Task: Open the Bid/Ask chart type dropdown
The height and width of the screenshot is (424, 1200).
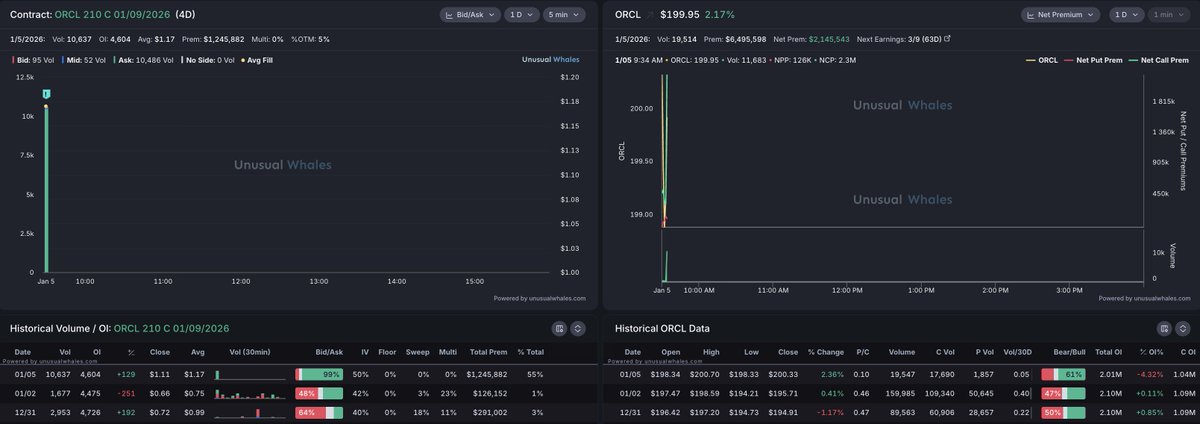Action: coord(468,15)
